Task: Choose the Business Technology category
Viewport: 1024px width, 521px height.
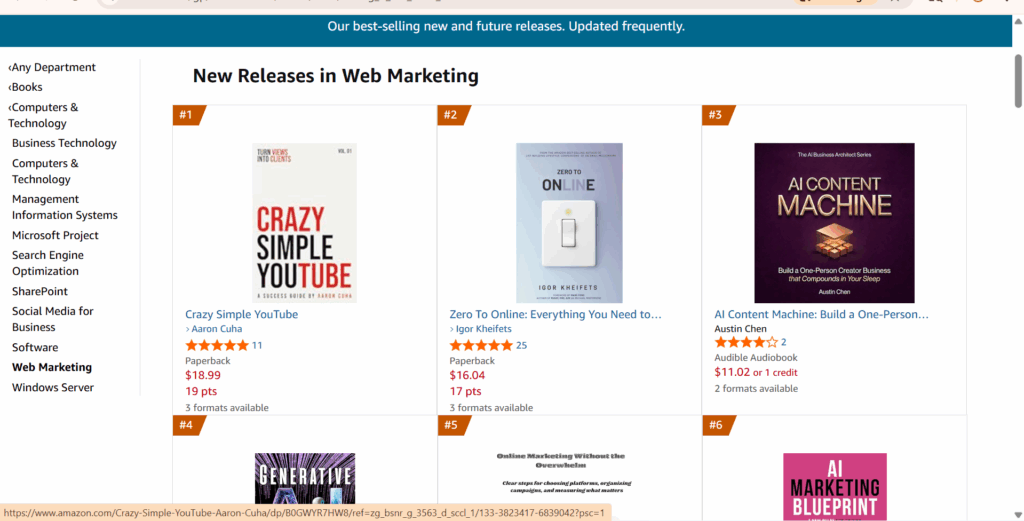Action: [64, 143]
